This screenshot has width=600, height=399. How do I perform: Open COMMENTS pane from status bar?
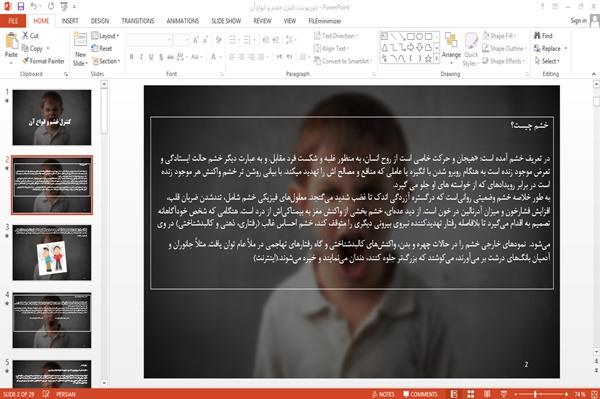point(420,394)
